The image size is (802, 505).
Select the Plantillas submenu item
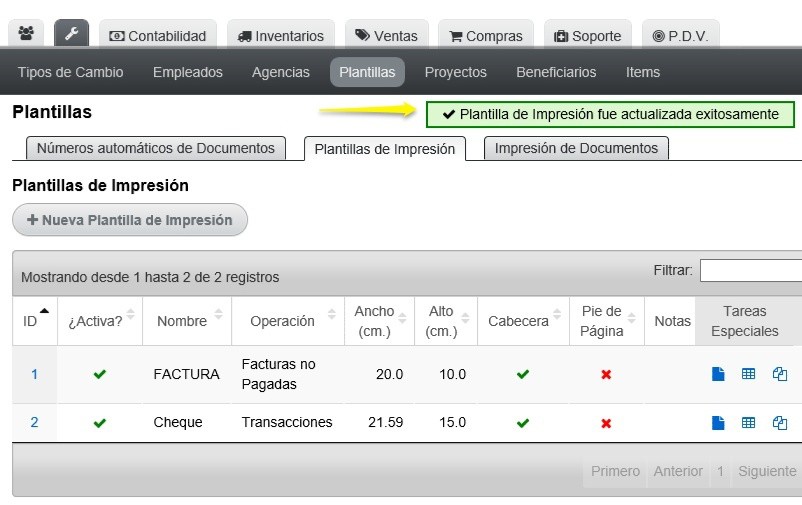pos(367,72)
